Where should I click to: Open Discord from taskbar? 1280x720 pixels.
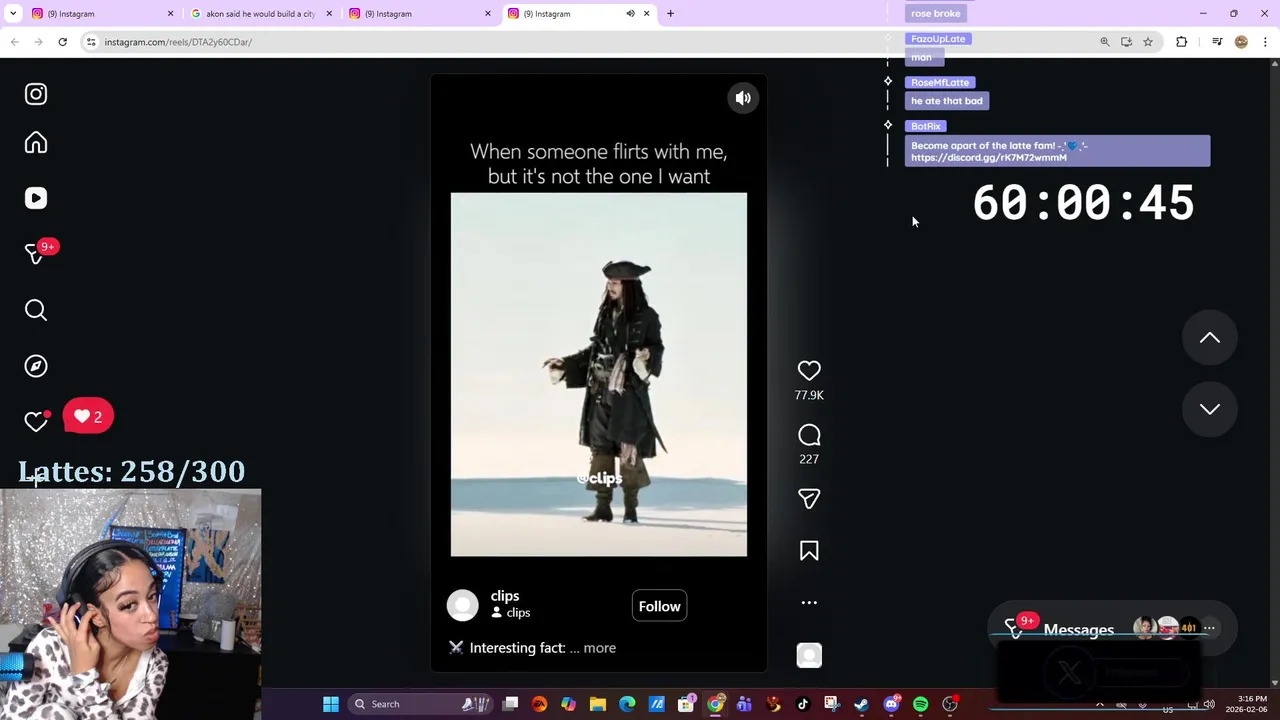[x=891, y=704]
